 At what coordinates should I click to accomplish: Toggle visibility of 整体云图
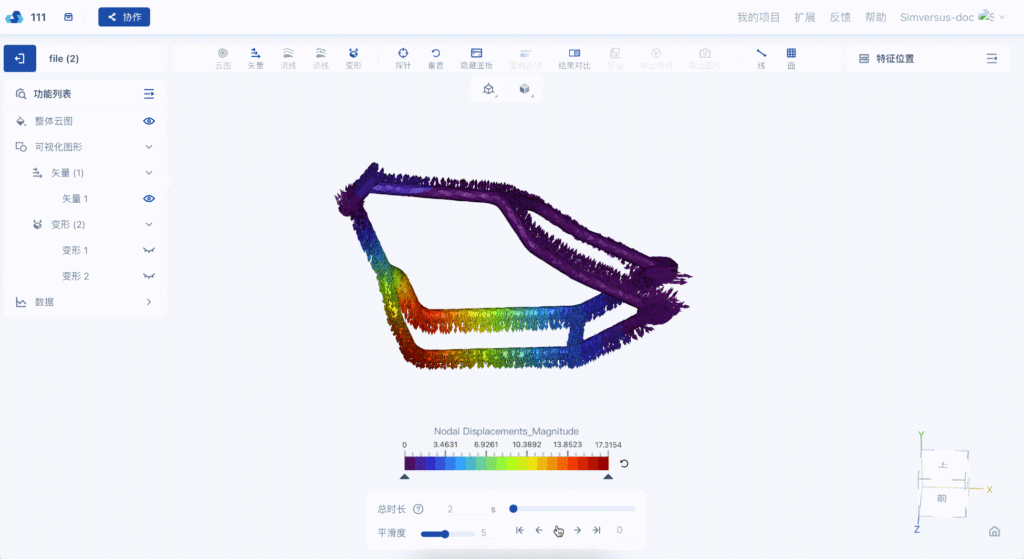coord(149,121)
